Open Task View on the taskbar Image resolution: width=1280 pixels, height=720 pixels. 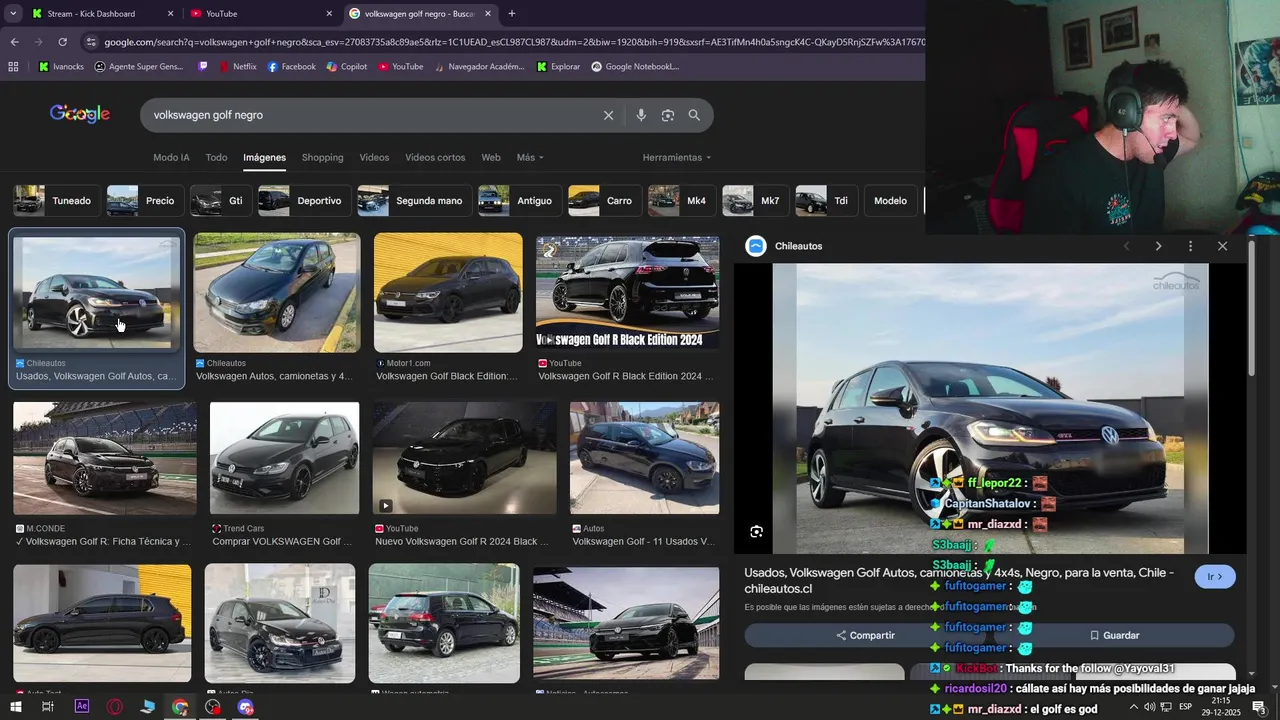[x=47, y=707]
